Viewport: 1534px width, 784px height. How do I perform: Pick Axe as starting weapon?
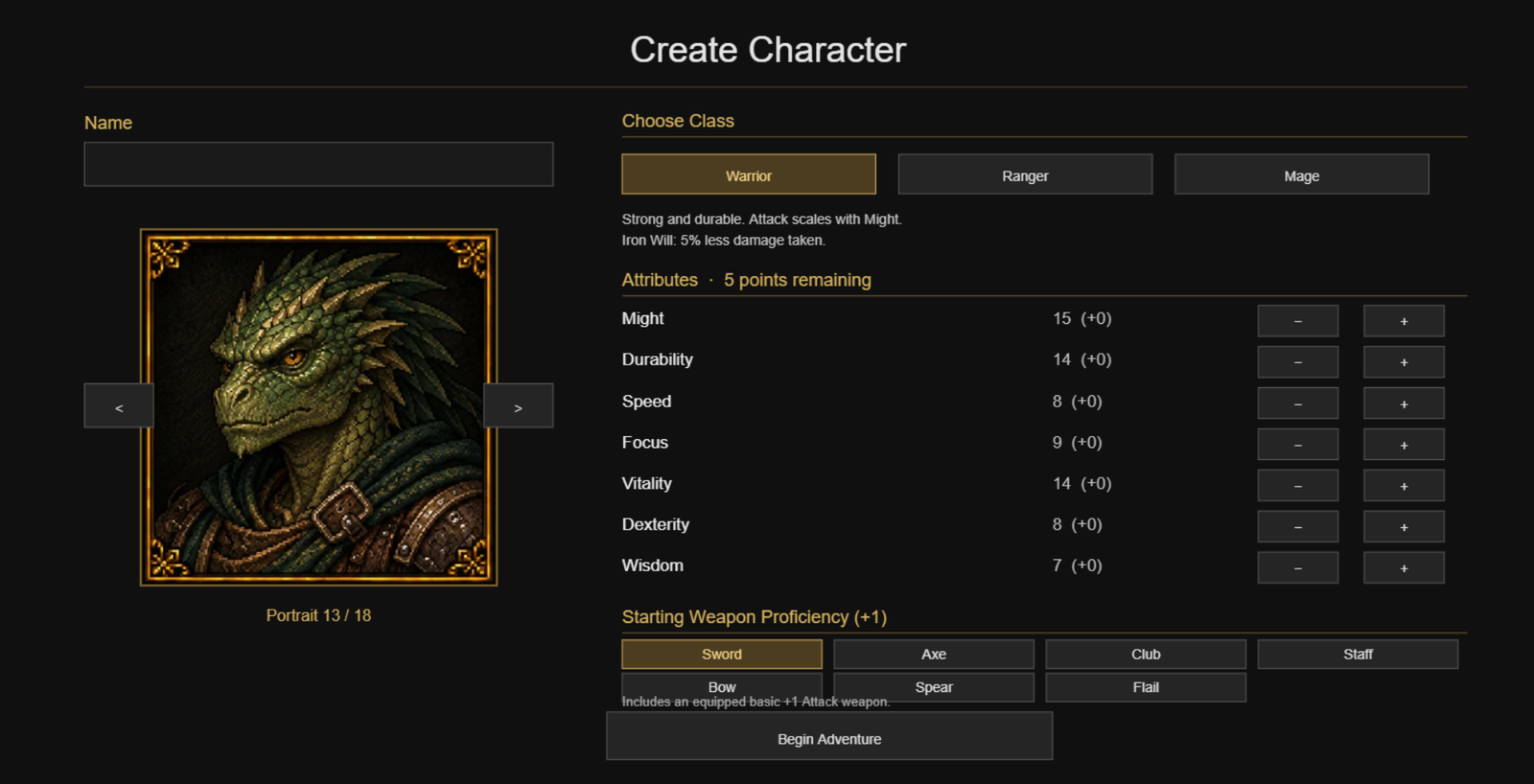tap(934, 654)
